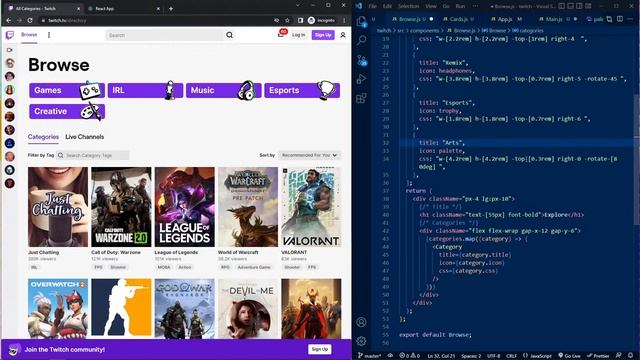This screenshot has height=360, width=640.
Task: Click Prettier in VS Code status bar
Action: (598, 356)
